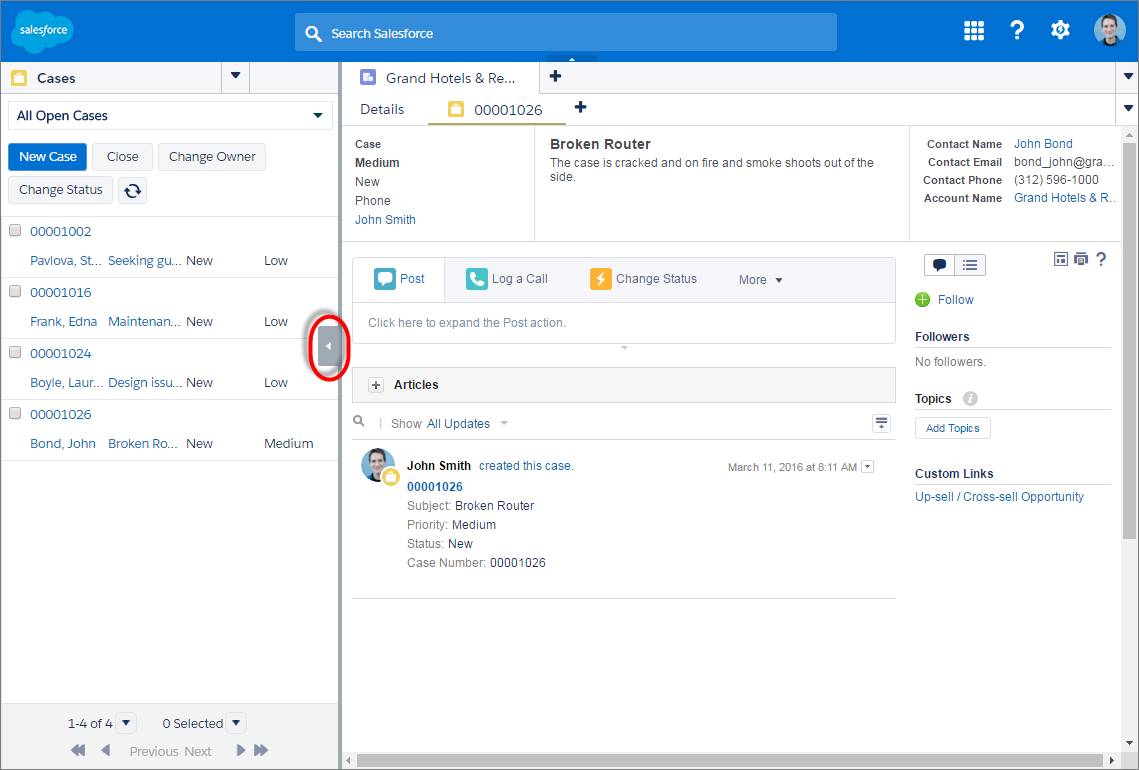Check the box for case 00001016
Screen dimensions: 1139x770
[15, 291]
